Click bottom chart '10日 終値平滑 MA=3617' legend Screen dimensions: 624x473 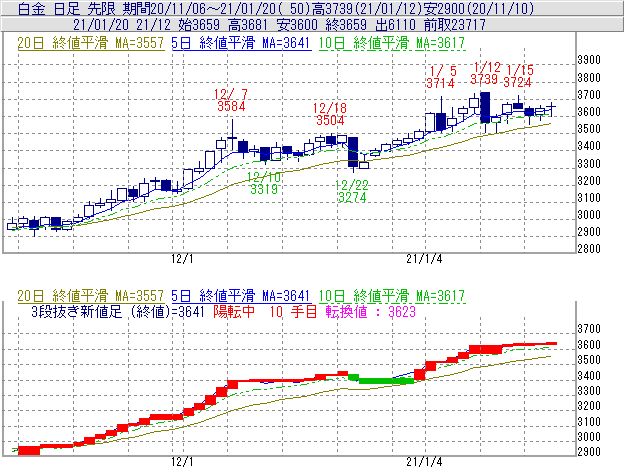pos(392,296)
